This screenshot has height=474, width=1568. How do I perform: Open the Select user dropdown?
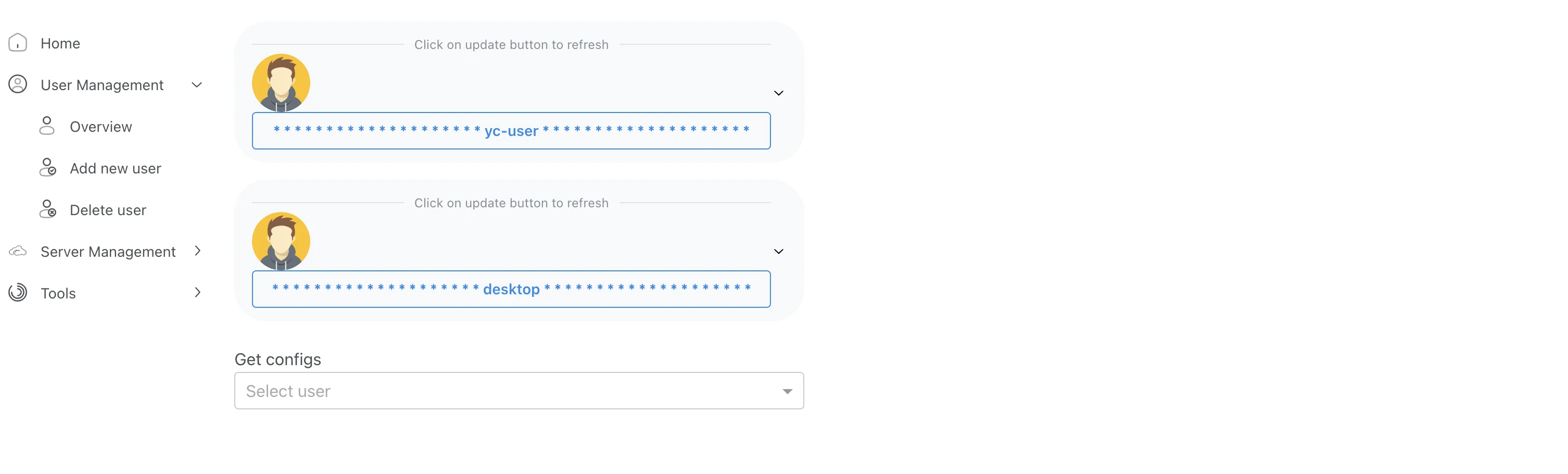[519, 391]
